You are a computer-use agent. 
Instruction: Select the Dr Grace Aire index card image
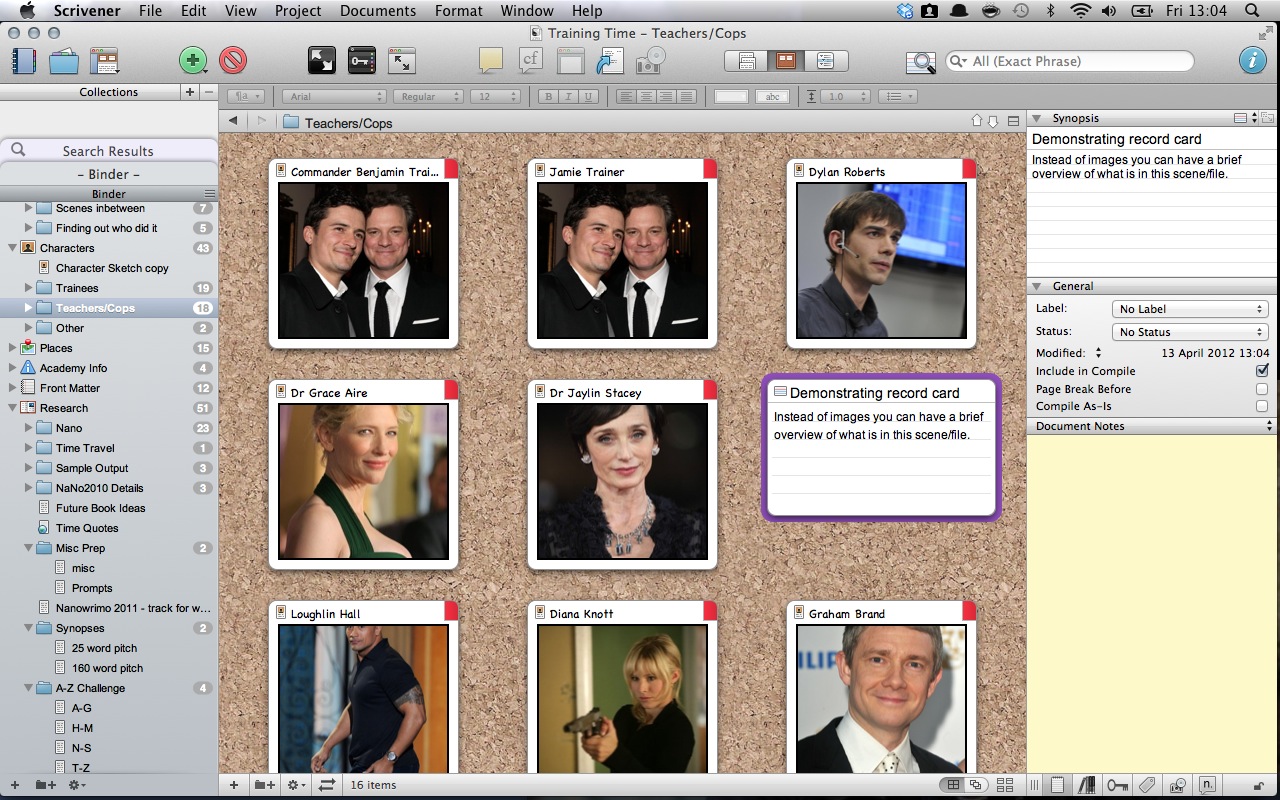point(363,481)
